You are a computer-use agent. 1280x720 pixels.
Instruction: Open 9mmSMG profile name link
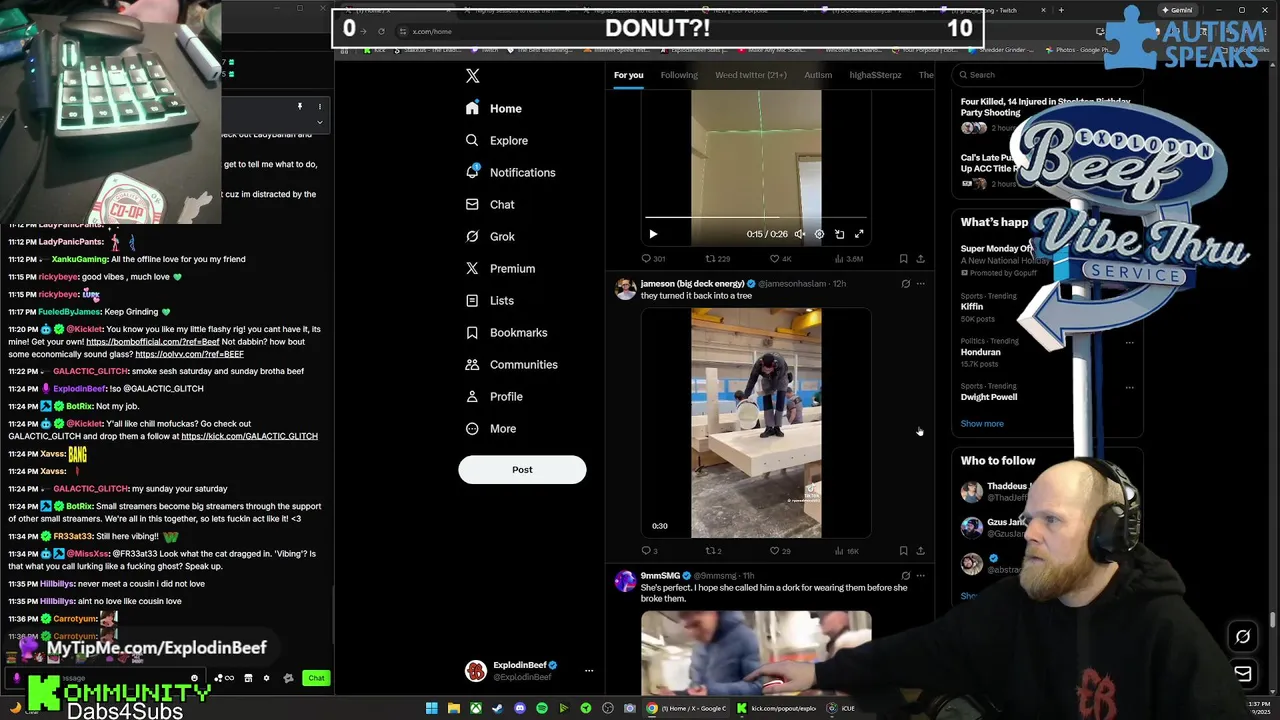click(660, 576)
